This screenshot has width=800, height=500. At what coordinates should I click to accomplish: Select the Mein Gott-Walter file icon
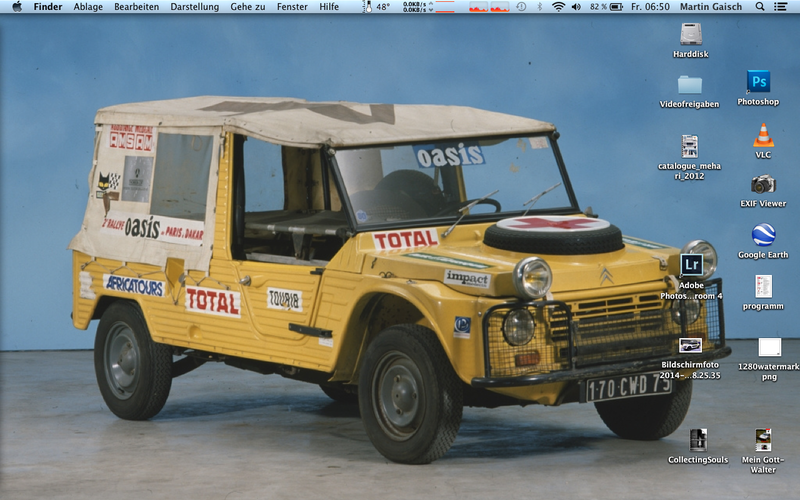[763, 440]
